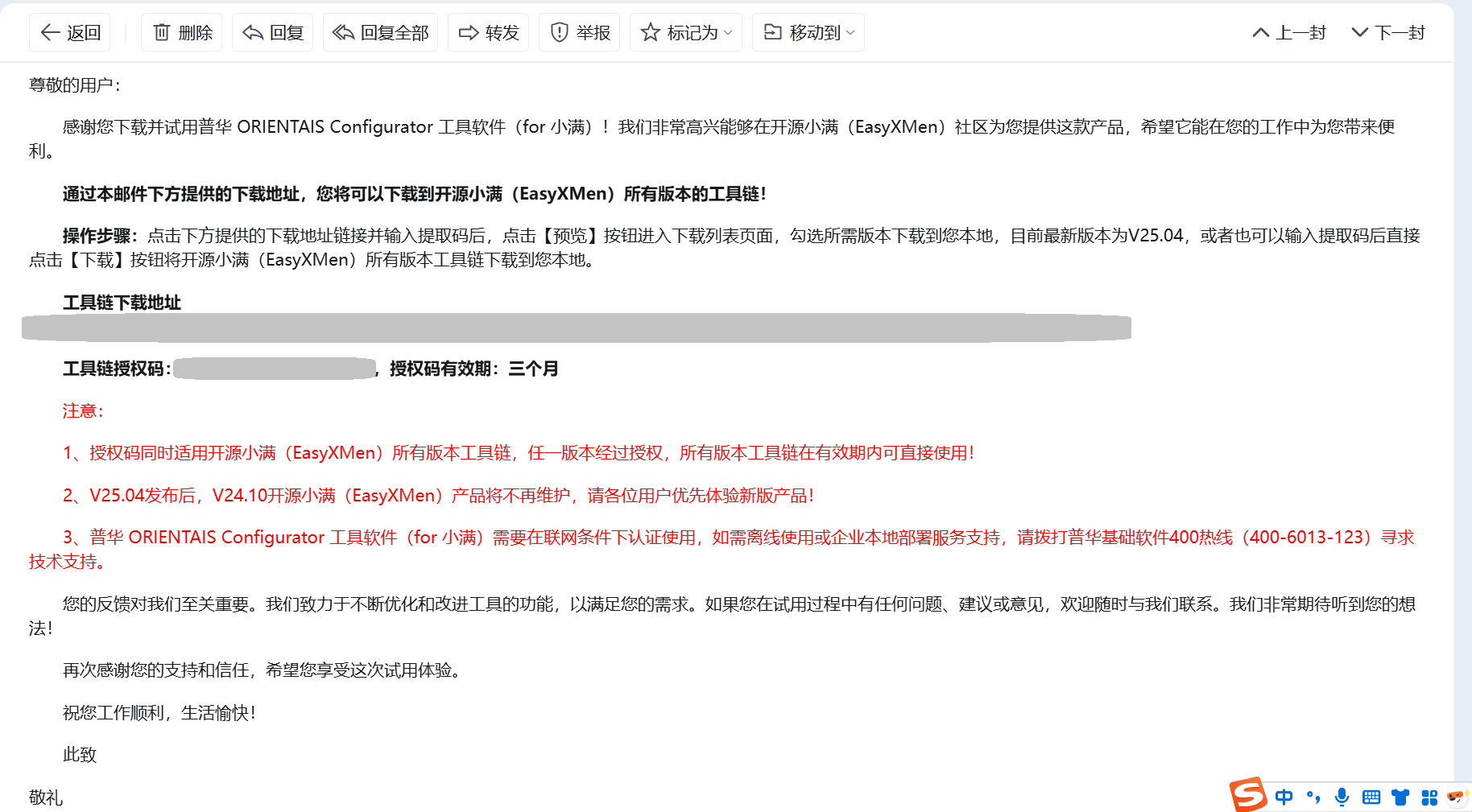
Task: Report this email via 举报
Action: (580, 32)
